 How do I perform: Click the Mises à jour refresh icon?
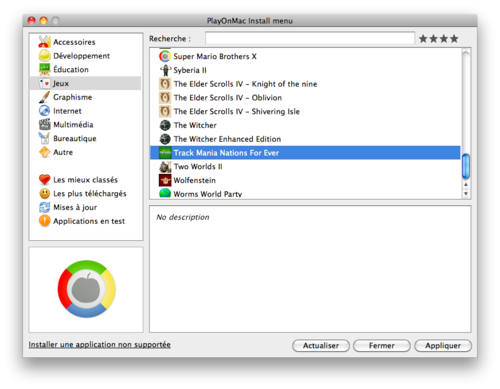[44, 207]
